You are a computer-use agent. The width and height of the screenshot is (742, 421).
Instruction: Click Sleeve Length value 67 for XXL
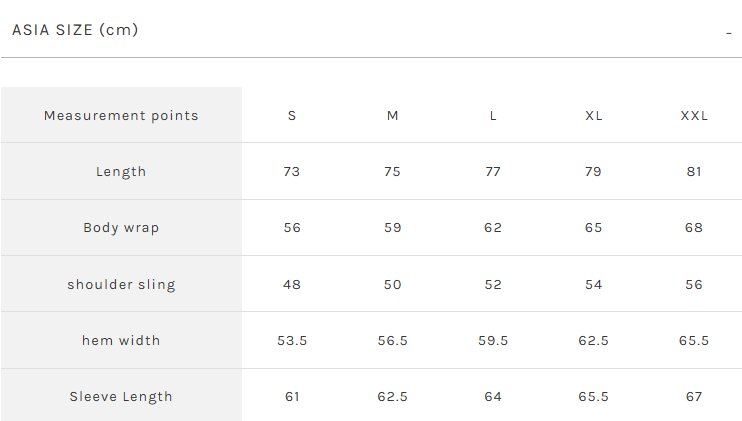pyautogui.click(x=694, y=397)
